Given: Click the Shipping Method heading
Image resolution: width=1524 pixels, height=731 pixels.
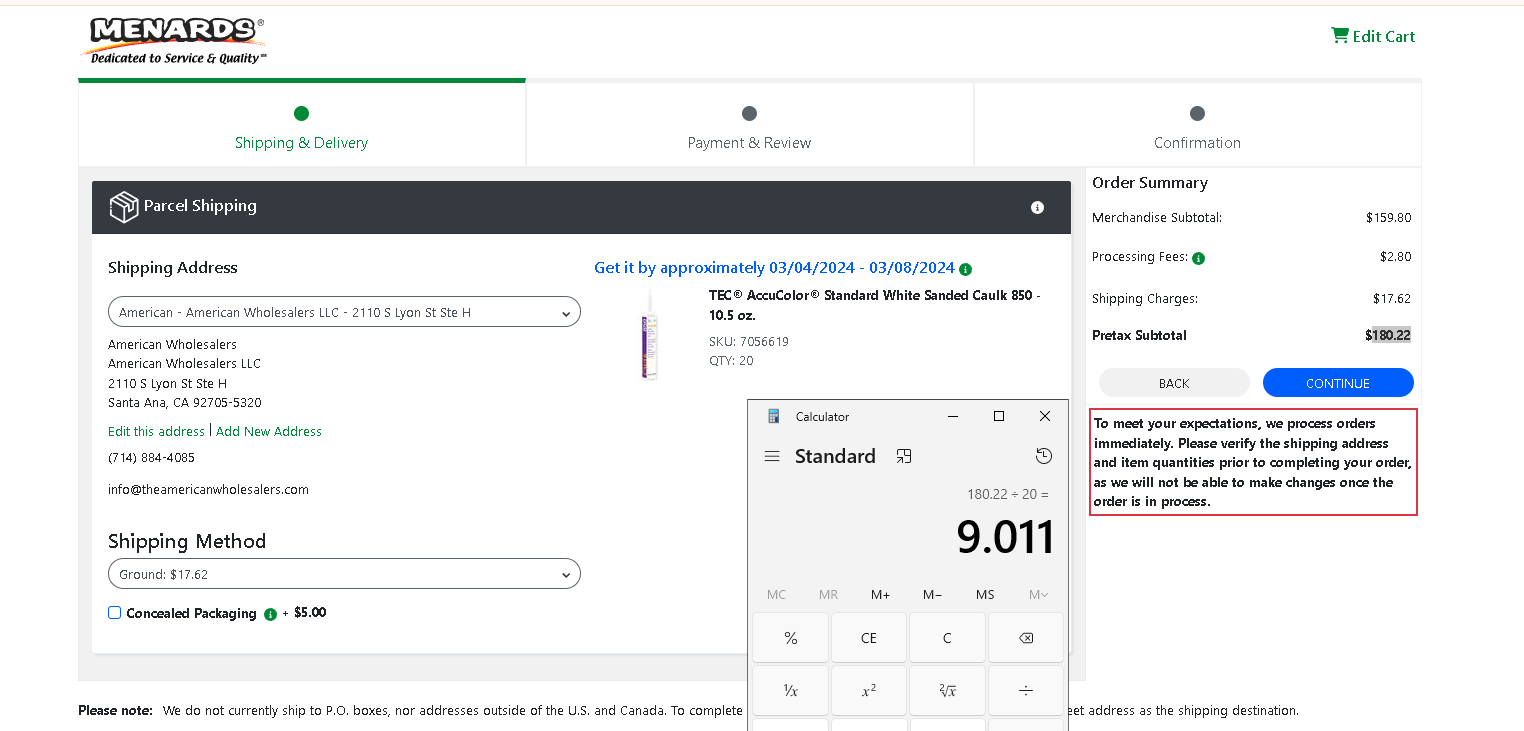Looking at the screenshot, I should pos(187,541).
